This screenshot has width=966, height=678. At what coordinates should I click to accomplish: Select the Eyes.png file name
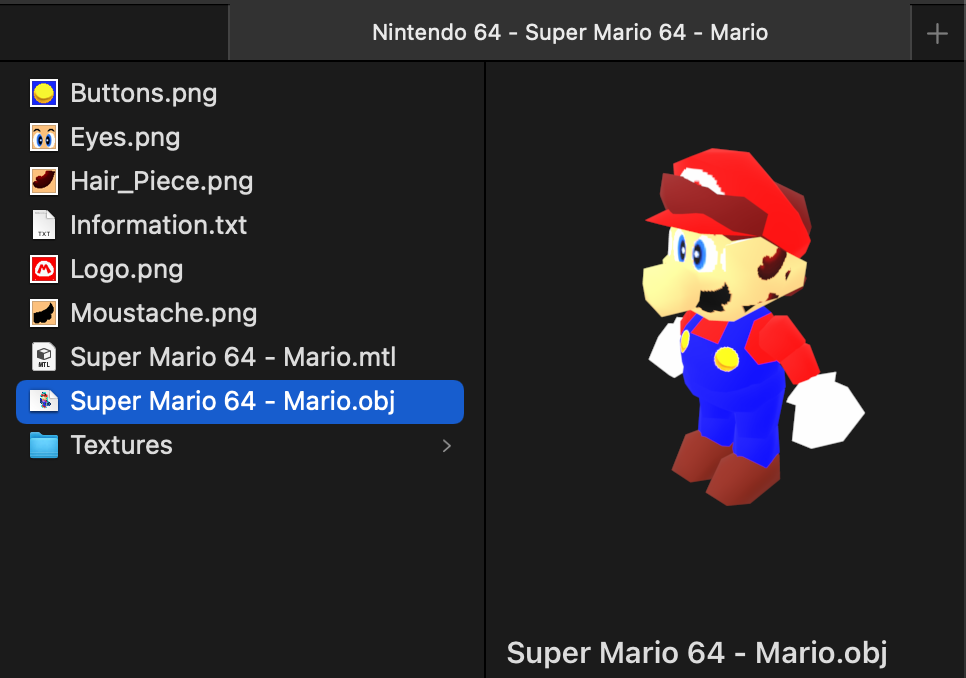pos(125,137)
